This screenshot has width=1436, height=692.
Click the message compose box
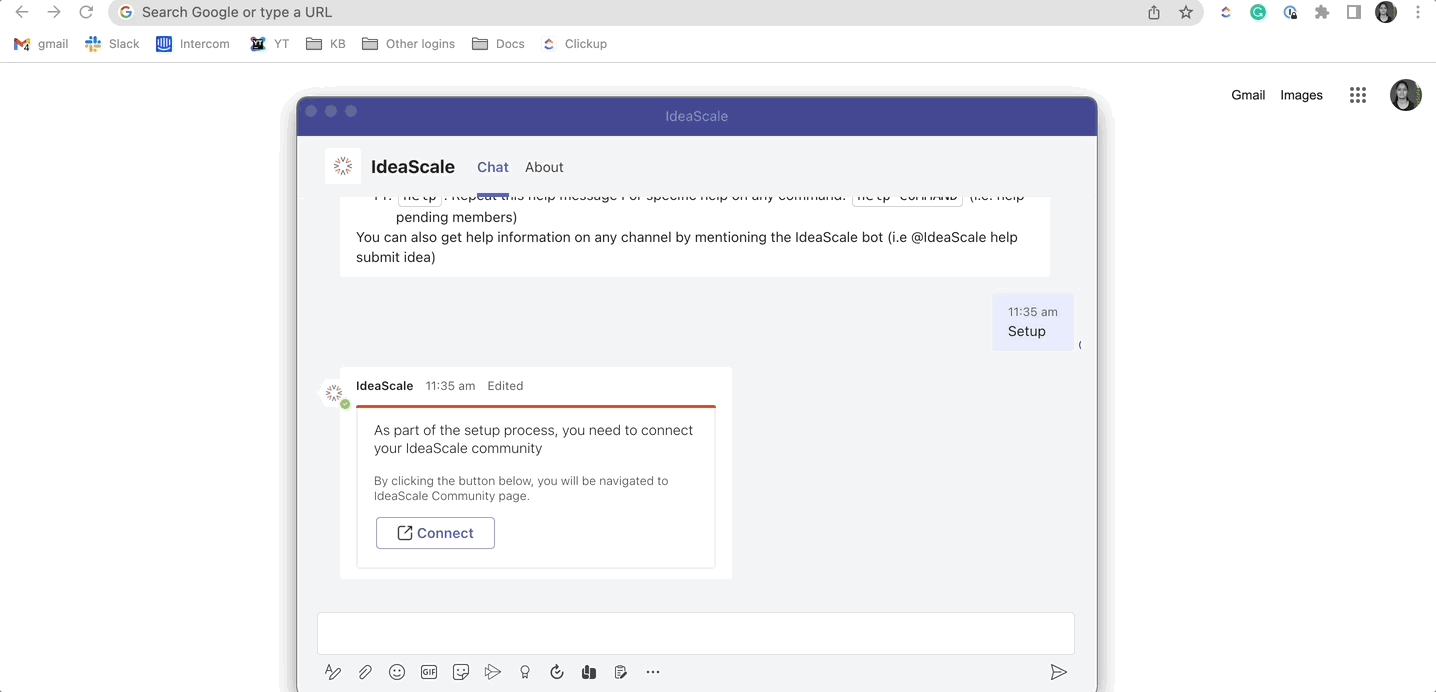[x=696, y=634]
